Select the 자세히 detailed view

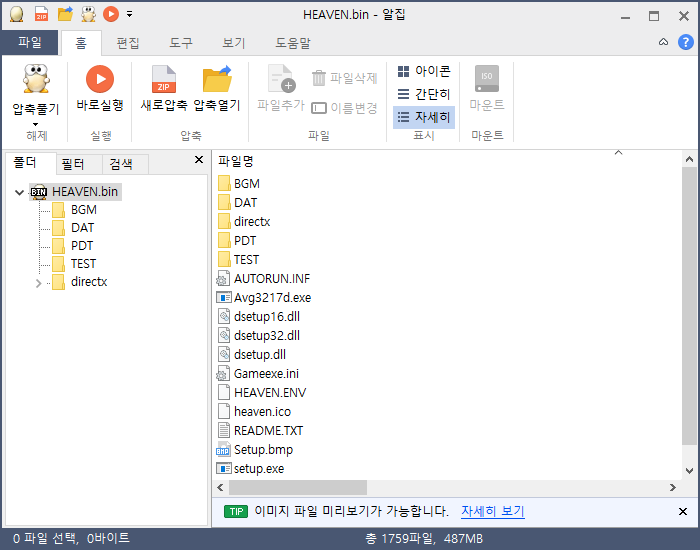(x=424, y=117)
